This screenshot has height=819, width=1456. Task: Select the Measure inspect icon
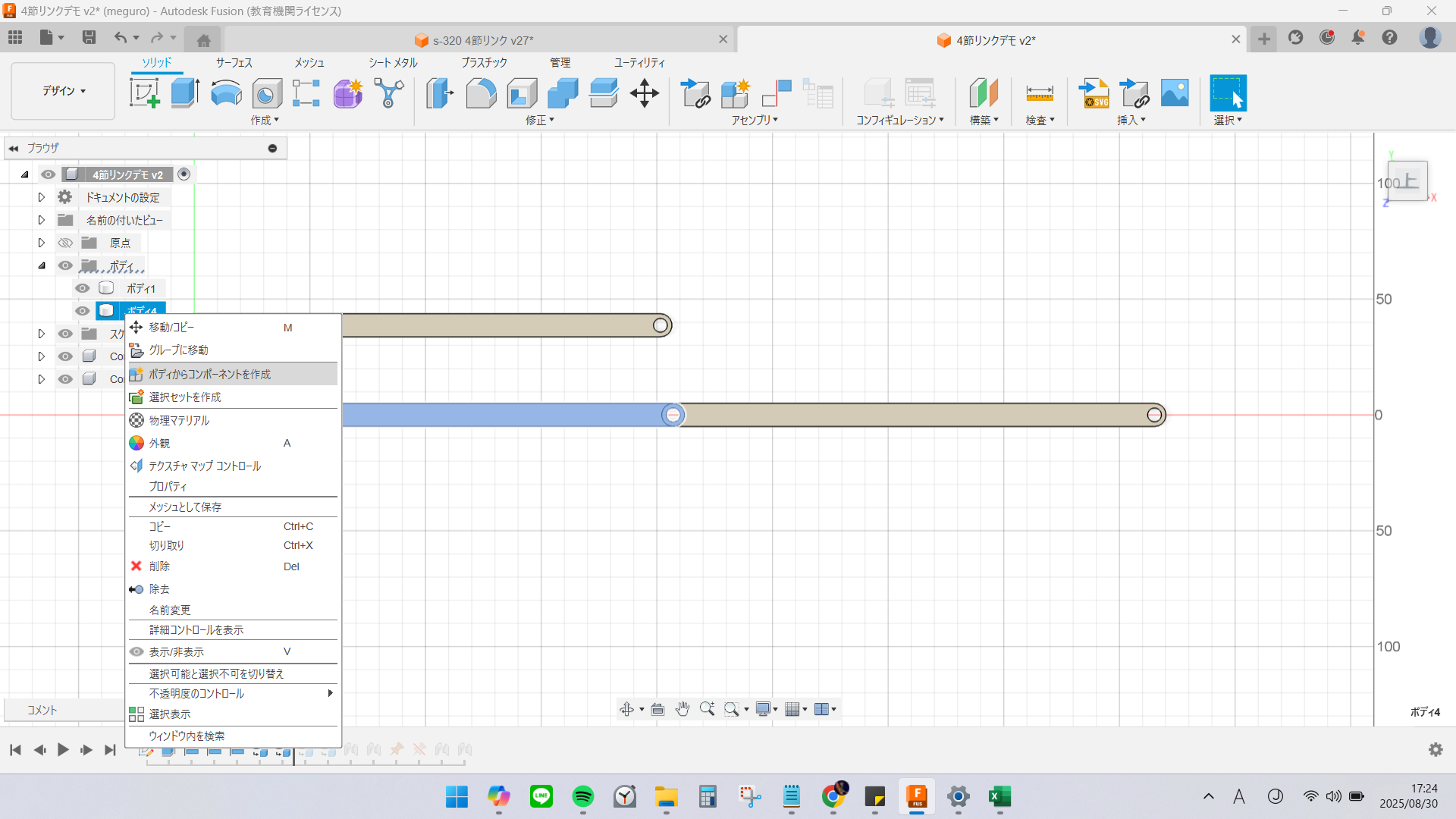coord(1040,93)
